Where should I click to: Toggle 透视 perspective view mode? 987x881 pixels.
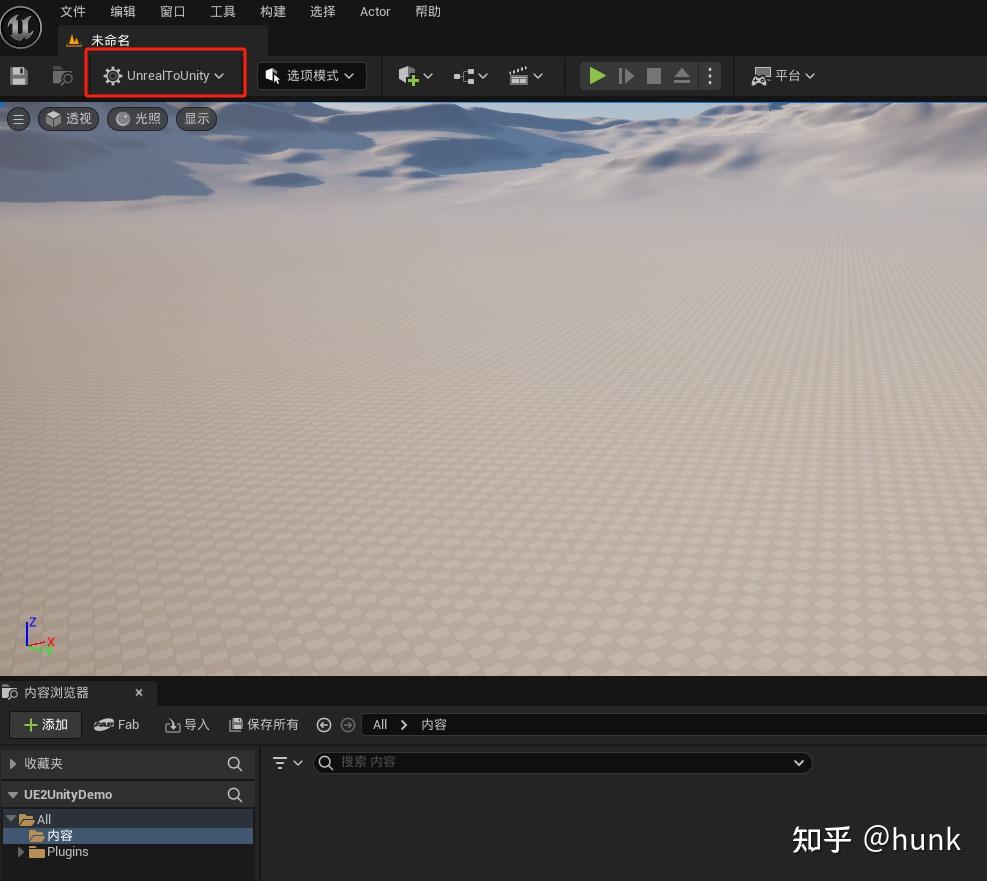67,118
